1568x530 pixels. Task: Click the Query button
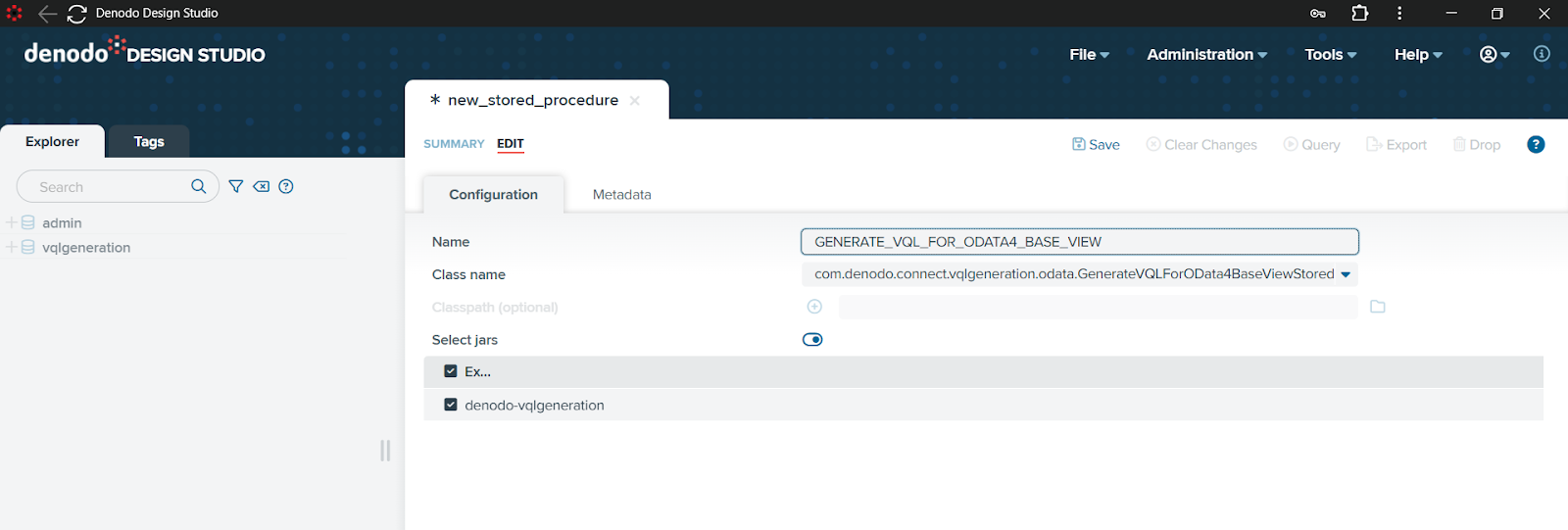(x=1311, y=144)
